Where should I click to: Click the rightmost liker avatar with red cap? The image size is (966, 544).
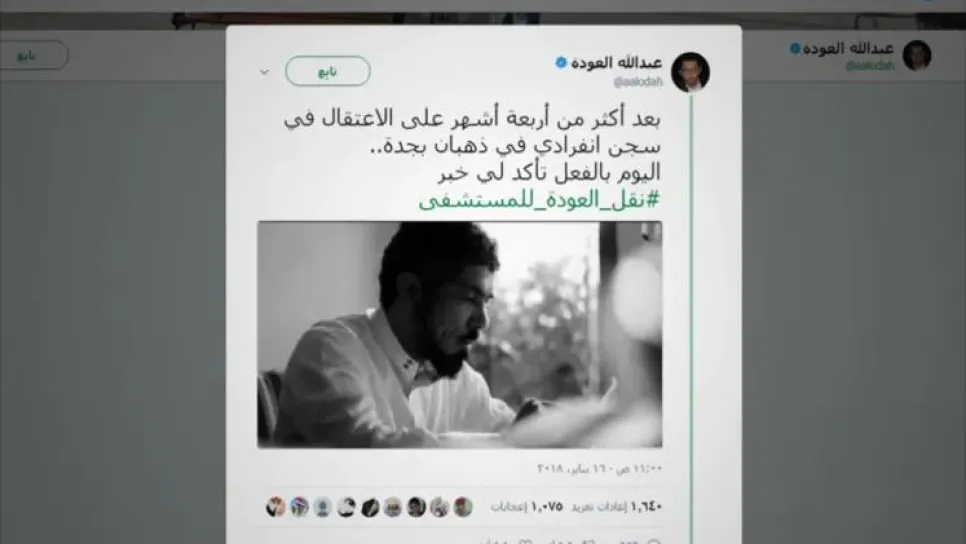[x=463, y=507]
